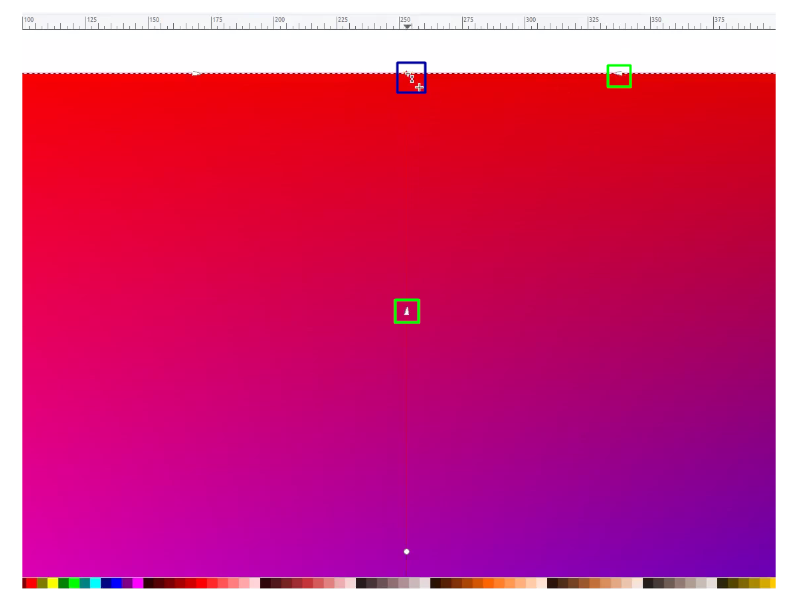Select the teal palette swatch
The width and height of the screenshot is (797, 600).
pos(85,583)
